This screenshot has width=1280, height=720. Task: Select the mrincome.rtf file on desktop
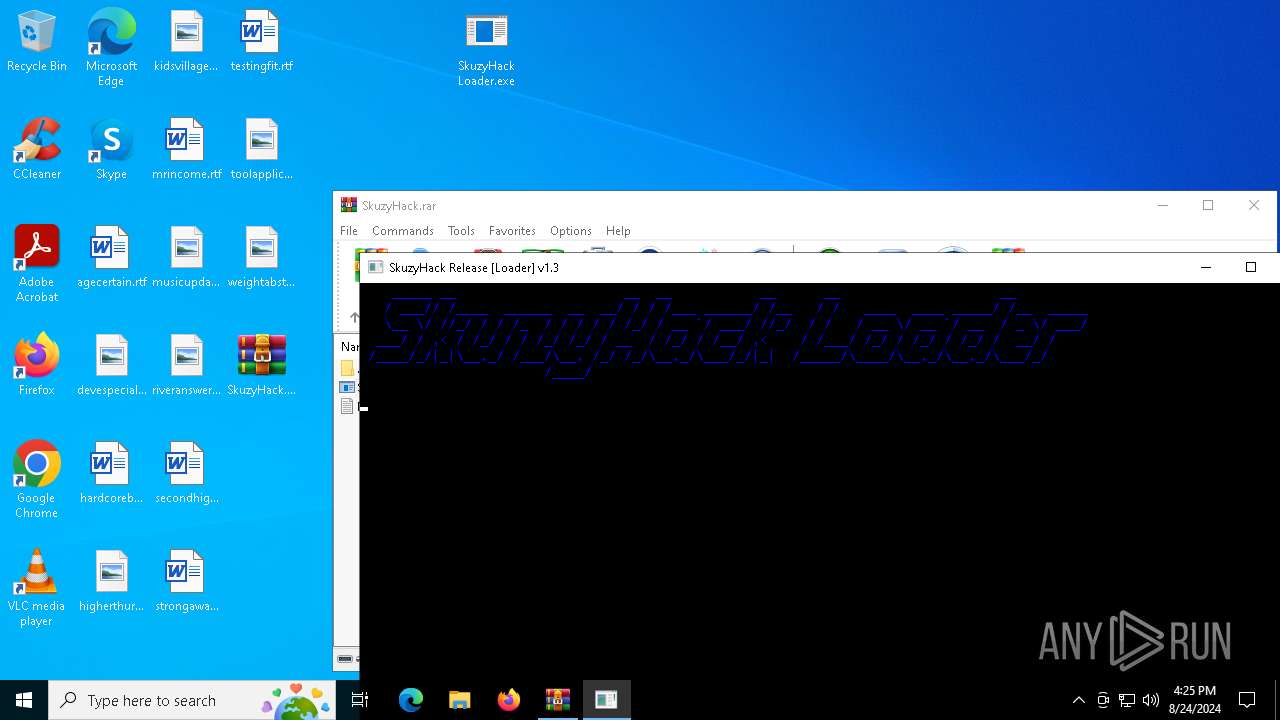tap(186, 150)
